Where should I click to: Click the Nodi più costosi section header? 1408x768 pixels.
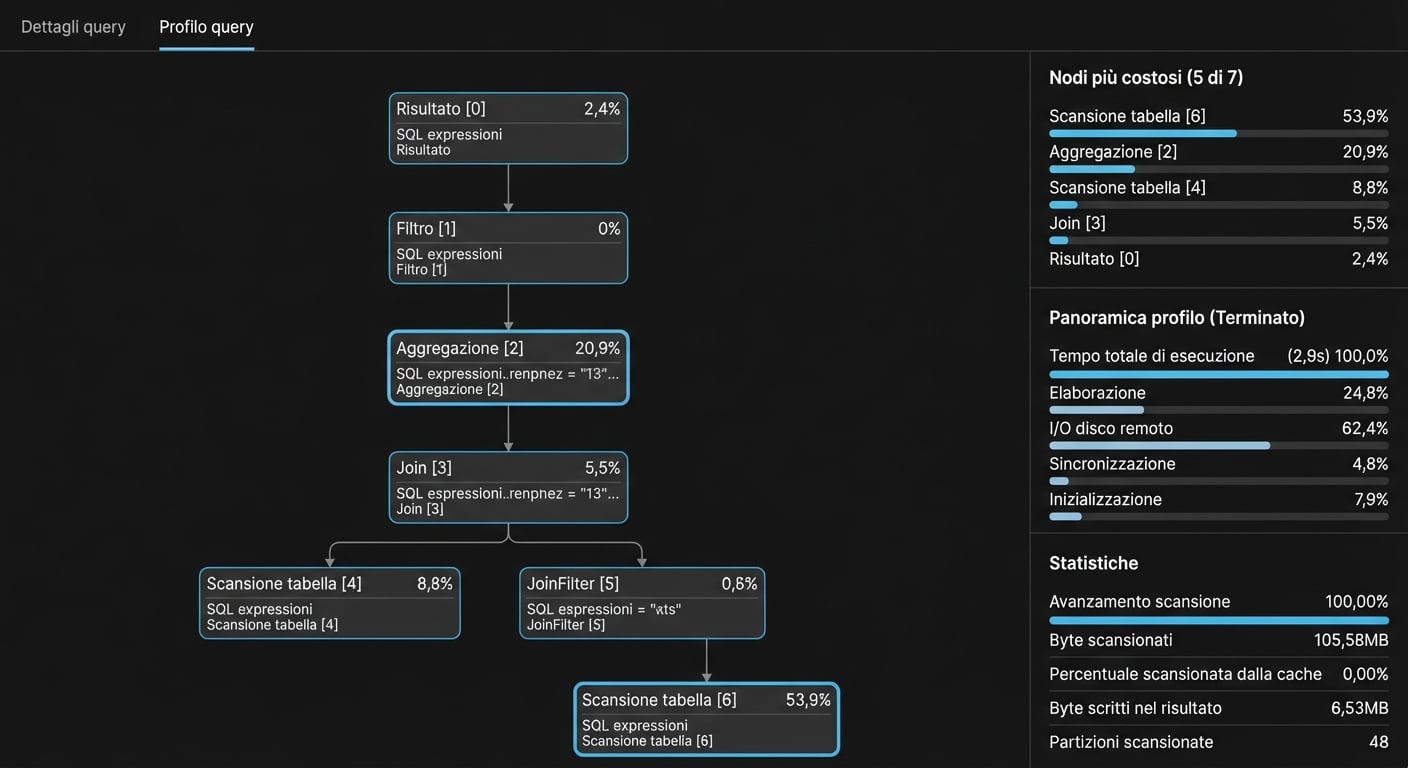tap(1146, 77)
